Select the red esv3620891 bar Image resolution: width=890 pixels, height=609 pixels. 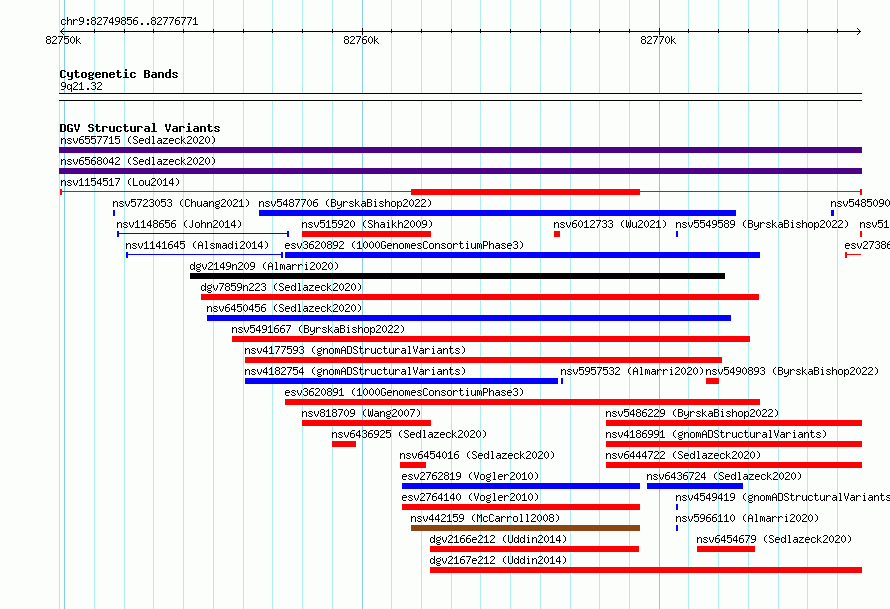point(522,402)
